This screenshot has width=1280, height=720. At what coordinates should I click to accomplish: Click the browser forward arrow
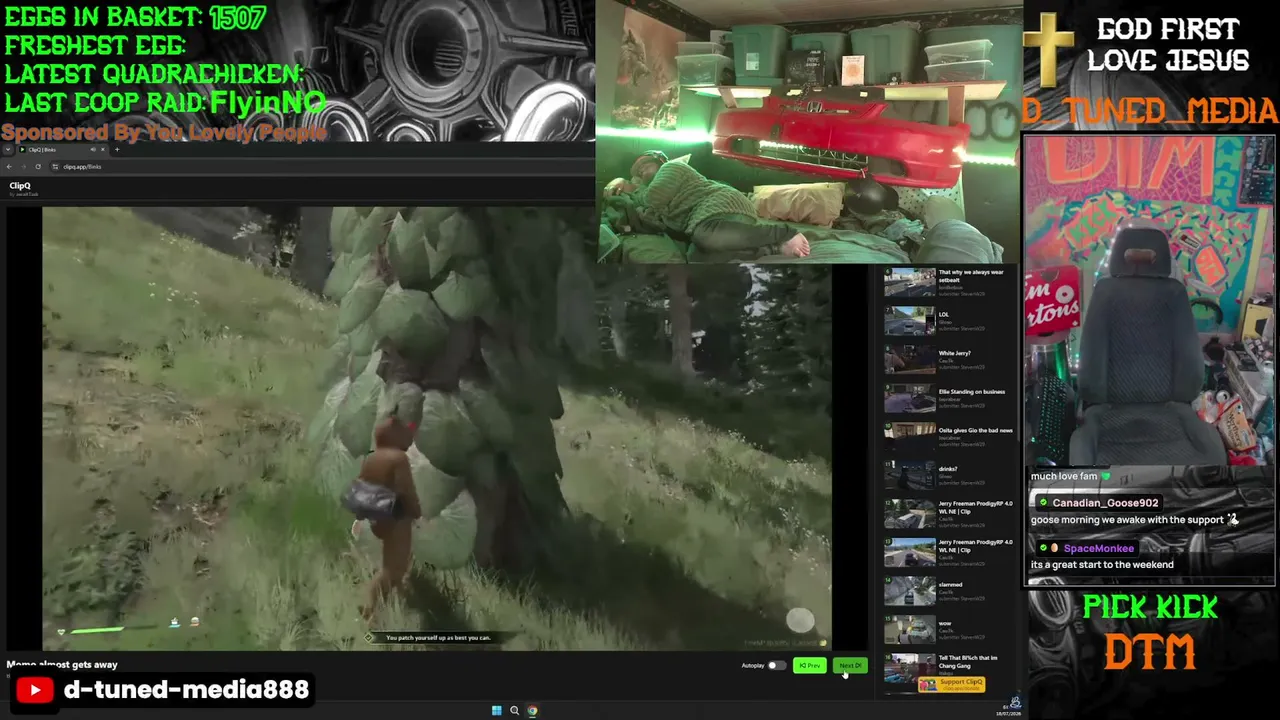click(24, 167)
